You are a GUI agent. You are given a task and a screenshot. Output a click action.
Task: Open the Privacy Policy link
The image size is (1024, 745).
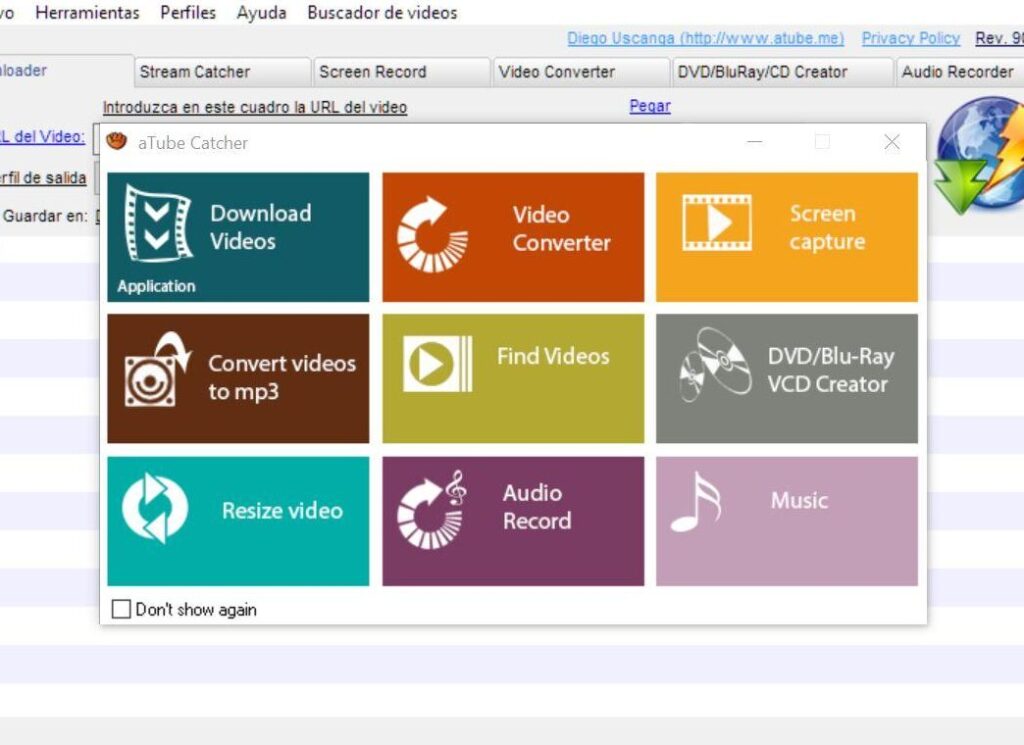pos(910,39)
